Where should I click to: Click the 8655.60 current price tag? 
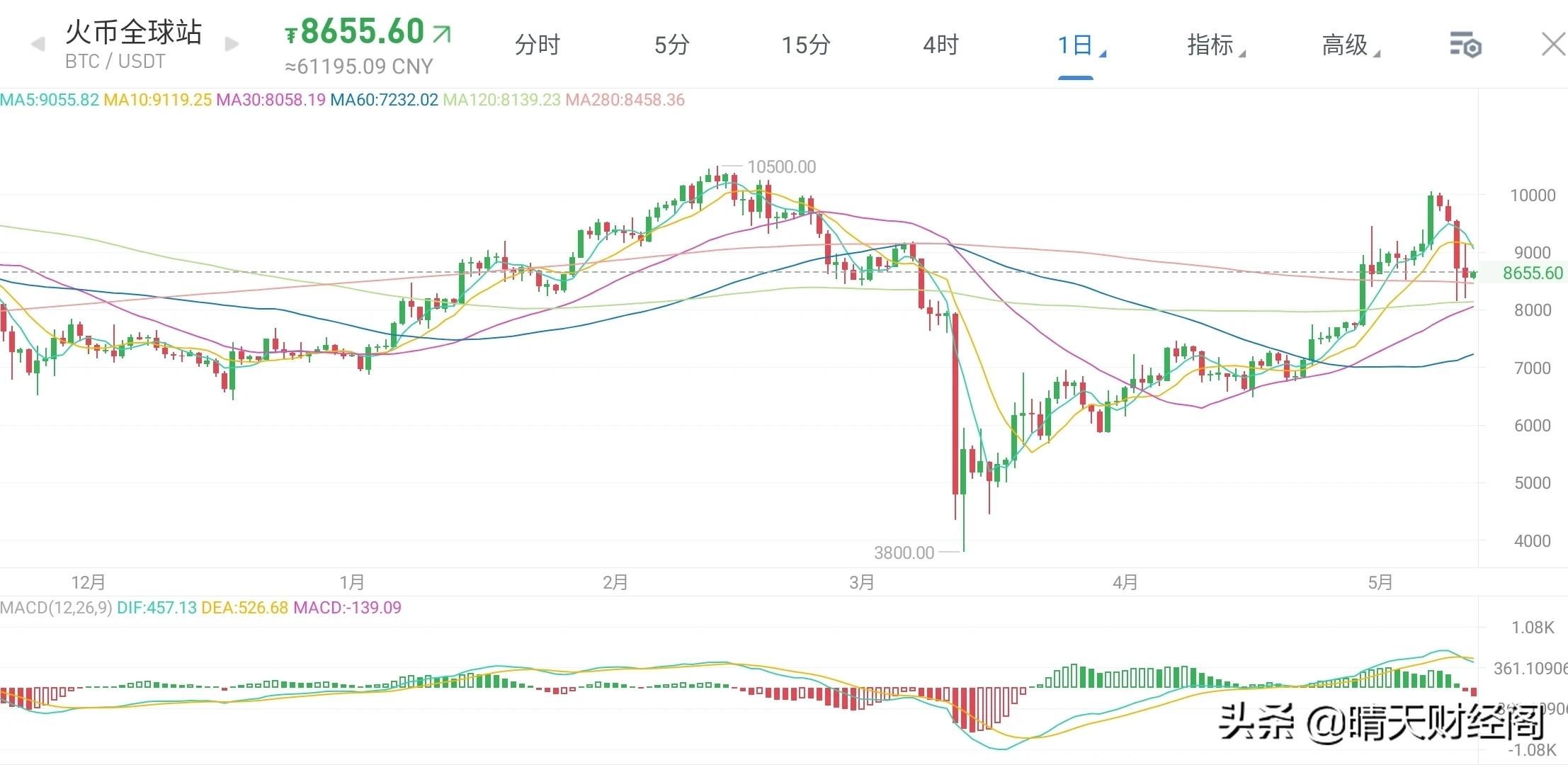point(1532,273)
